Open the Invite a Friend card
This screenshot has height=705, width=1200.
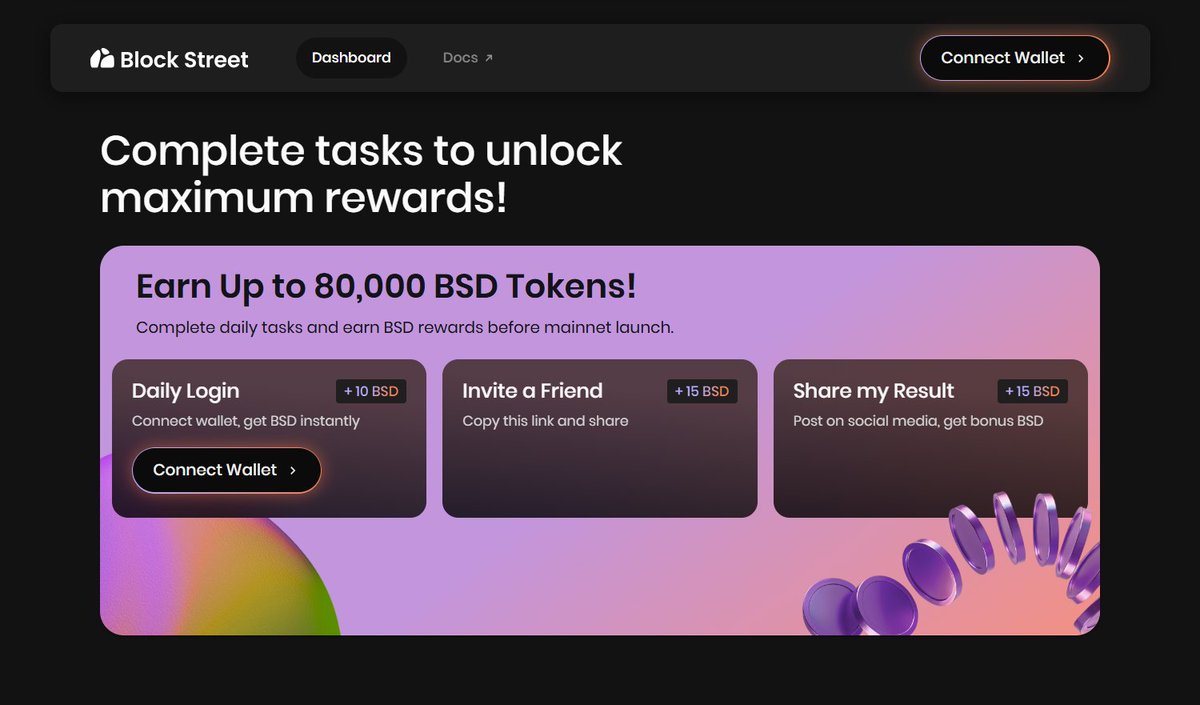[600, 438]
